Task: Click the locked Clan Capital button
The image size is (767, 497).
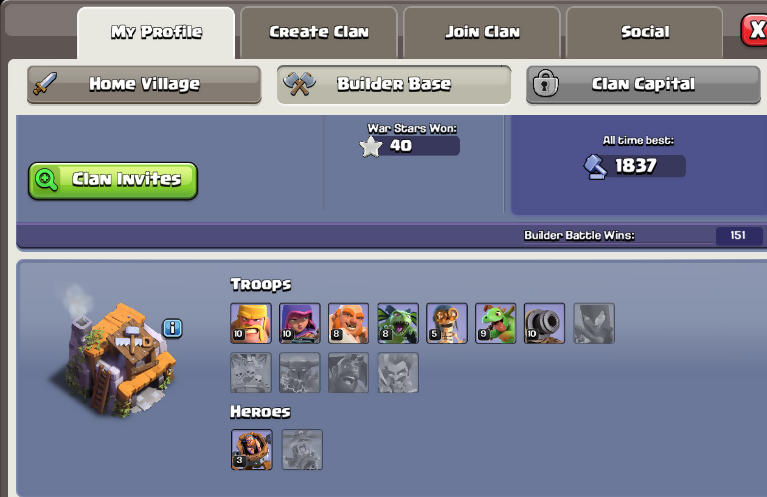Action: [x=643, y=85]
